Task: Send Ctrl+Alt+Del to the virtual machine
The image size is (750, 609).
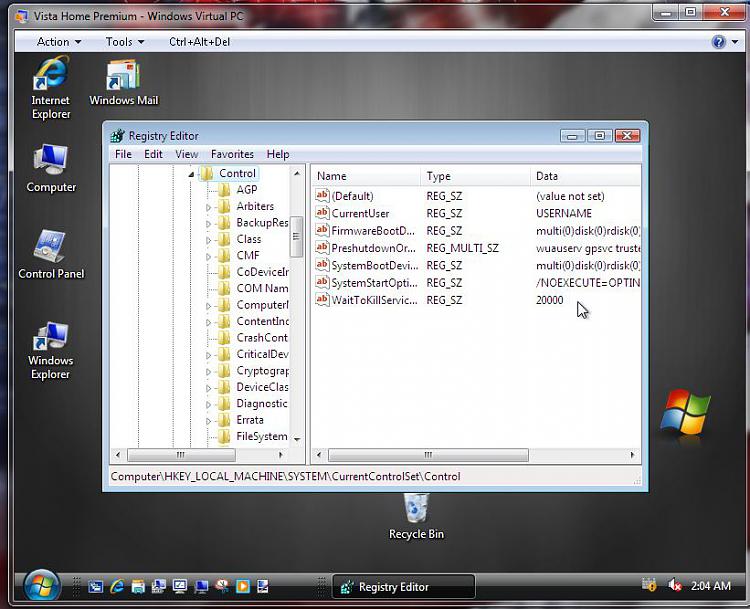Action: click(x=199, y=42)
